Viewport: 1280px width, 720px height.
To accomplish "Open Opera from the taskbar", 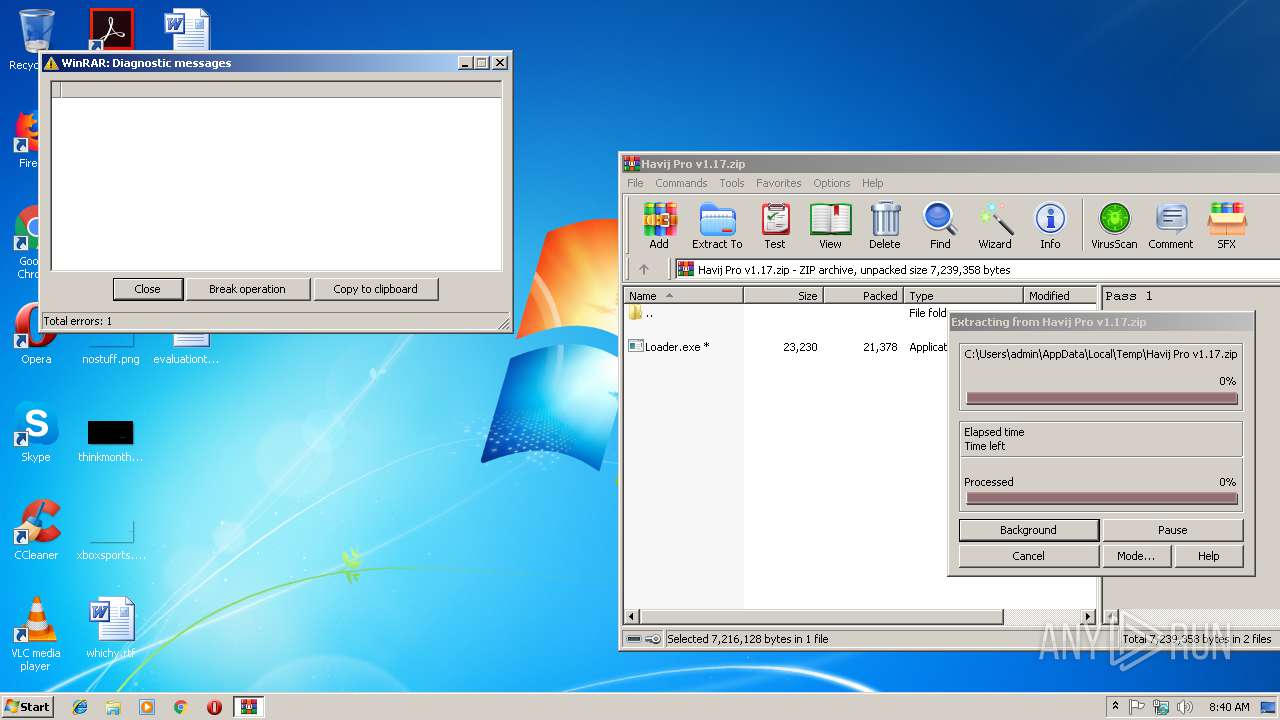I will click(214, 707).
